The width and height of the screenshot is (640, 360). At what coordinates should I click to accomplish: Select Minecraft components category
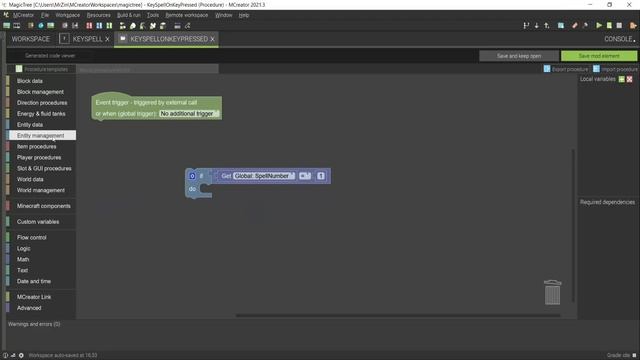[x=41, y=206]
